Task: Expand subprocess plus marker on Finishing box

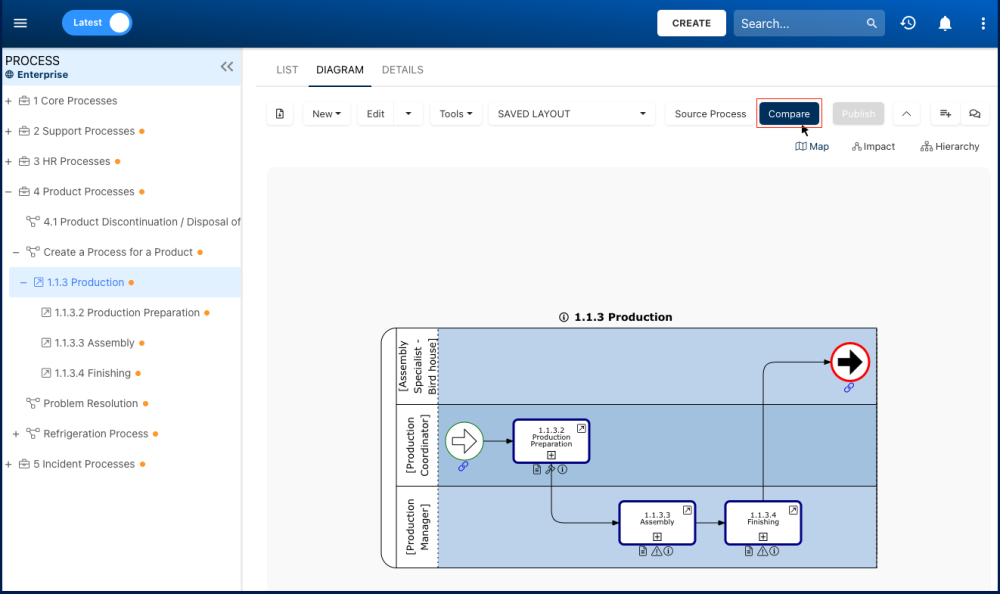Action: [x=763, y=537]
